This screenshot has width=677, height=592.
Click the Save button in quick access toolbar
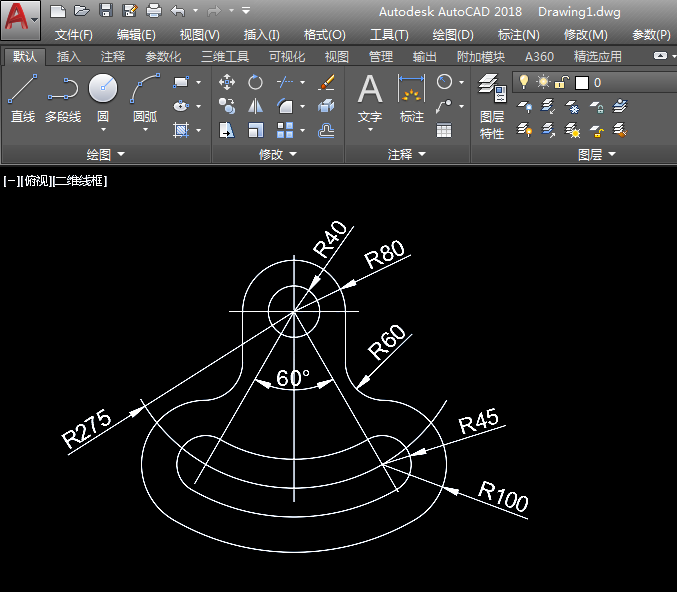click(106, 11)
